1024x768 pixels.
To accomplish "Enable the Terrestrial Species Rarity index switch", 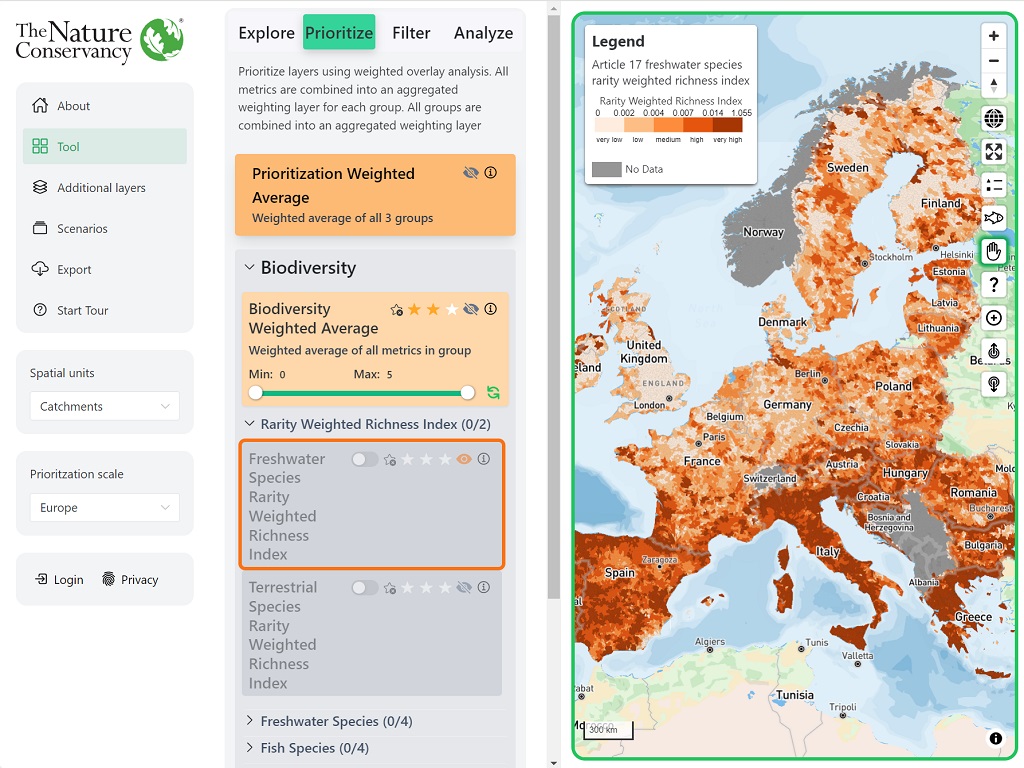I will pyautogui.click(x=365, y=588).
